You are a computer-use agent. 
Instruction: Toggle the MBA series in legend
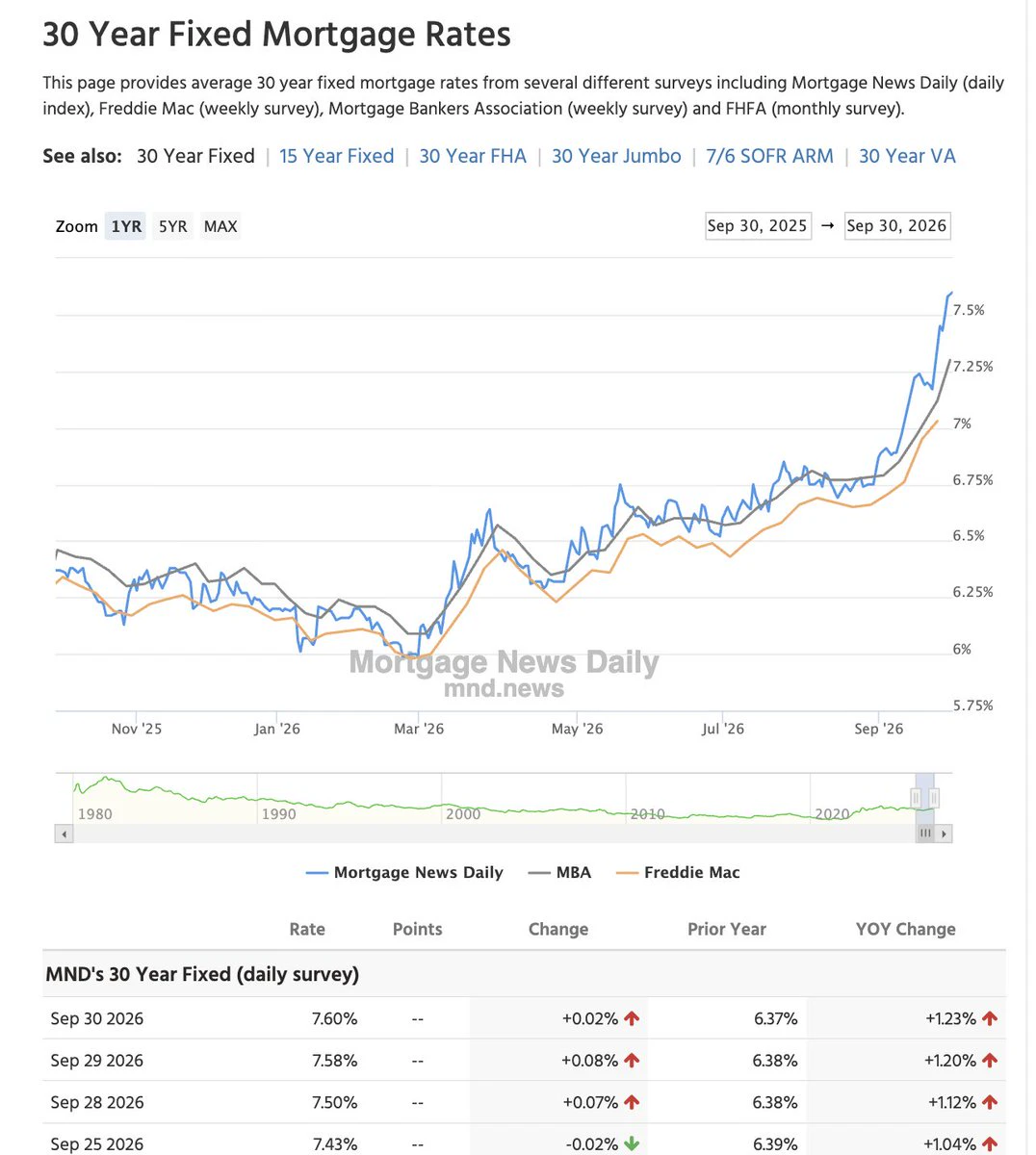pyautogui.click(x=559, y=873)
